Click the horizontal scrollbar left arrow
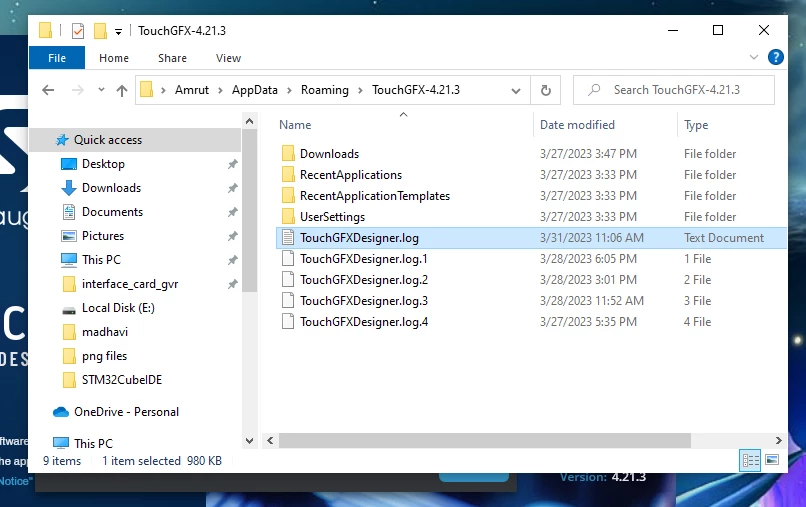 (270, 441)
